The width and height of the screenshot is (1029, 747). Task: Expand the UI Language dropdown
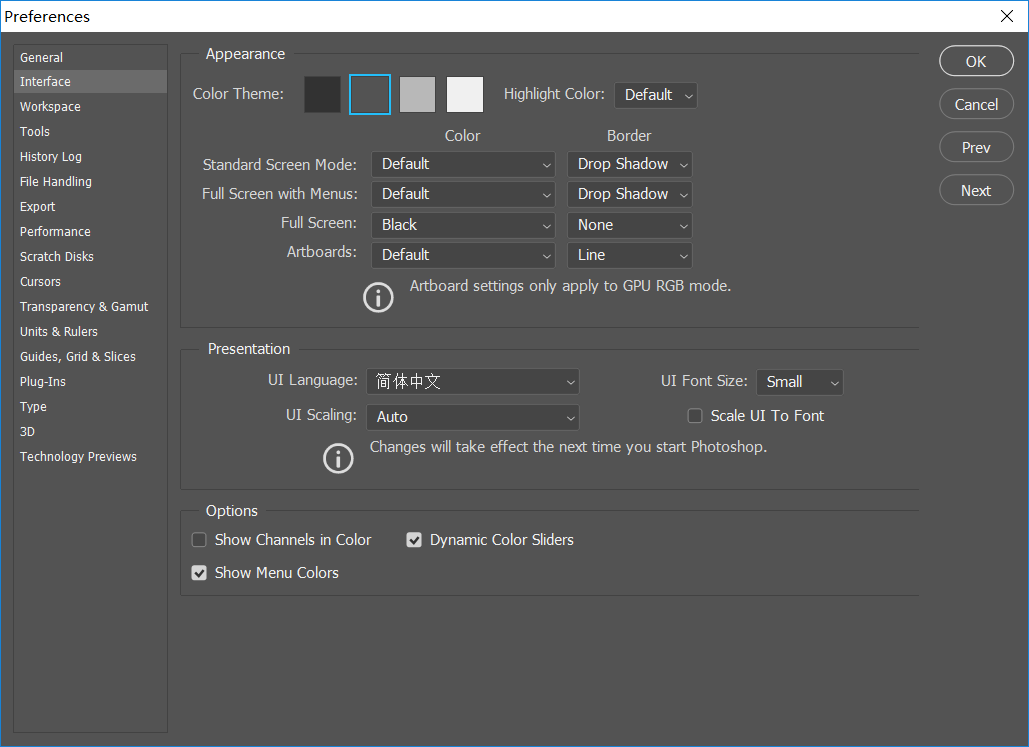pos(472,382)
